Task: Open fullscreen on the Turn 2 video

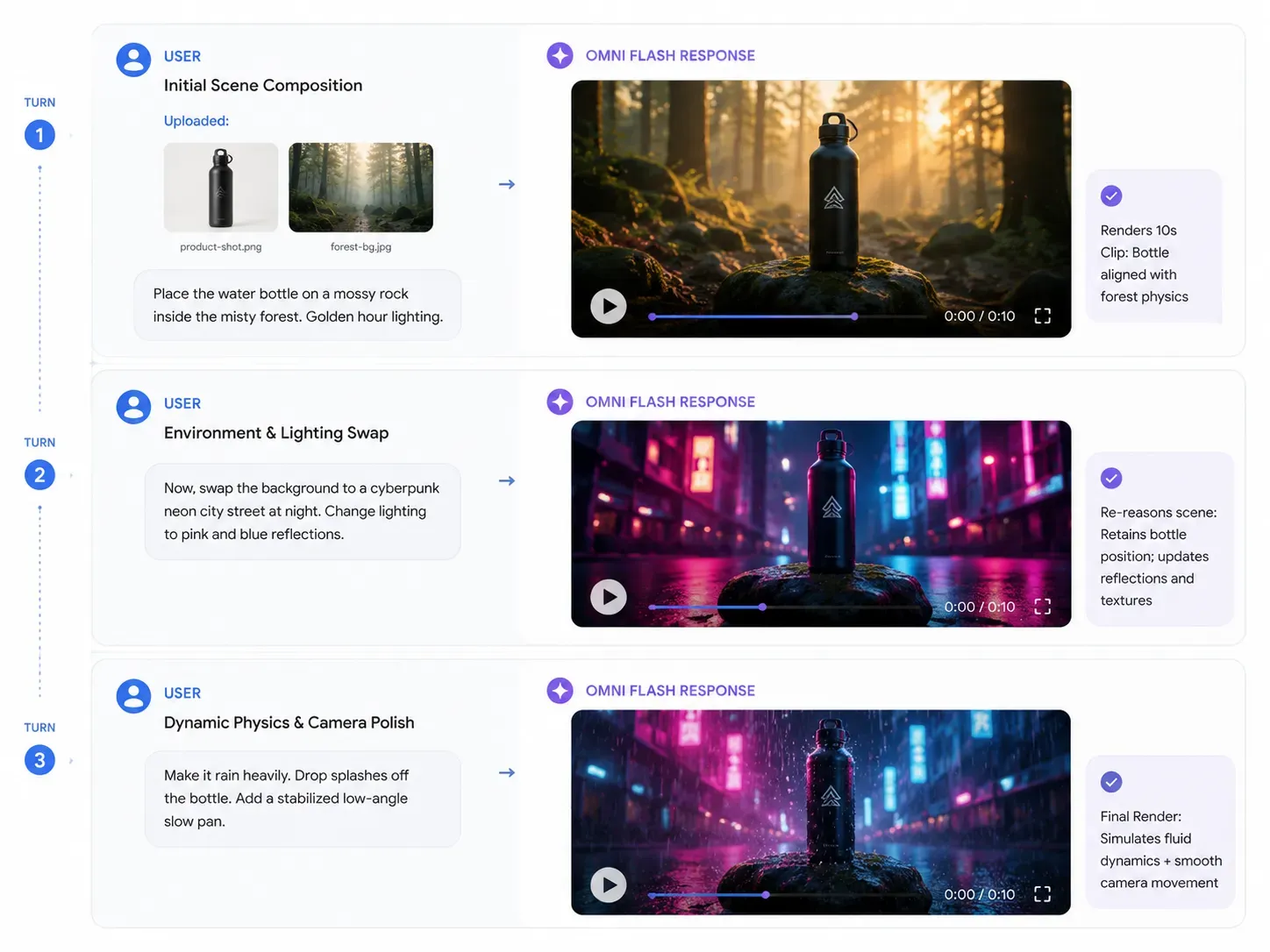Action: [1042, 607]
